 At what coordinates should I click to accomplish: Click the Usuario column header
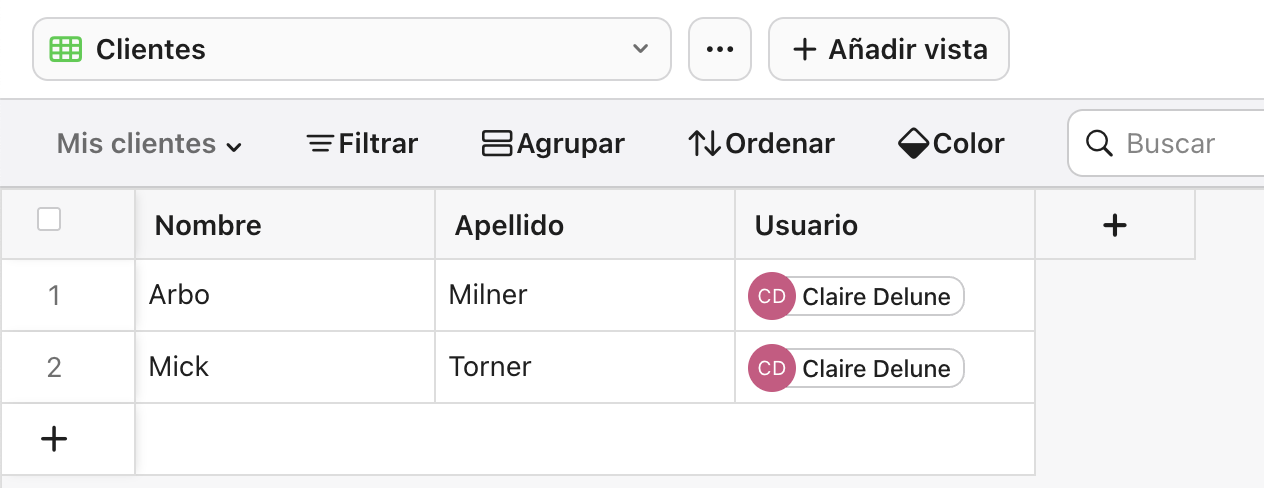click(x=885, y=225)
